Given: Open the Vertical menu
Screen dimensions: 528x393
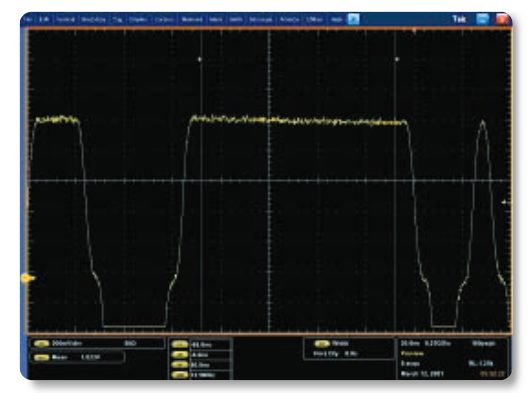Looking at the screenshot, I should (65, 20).
